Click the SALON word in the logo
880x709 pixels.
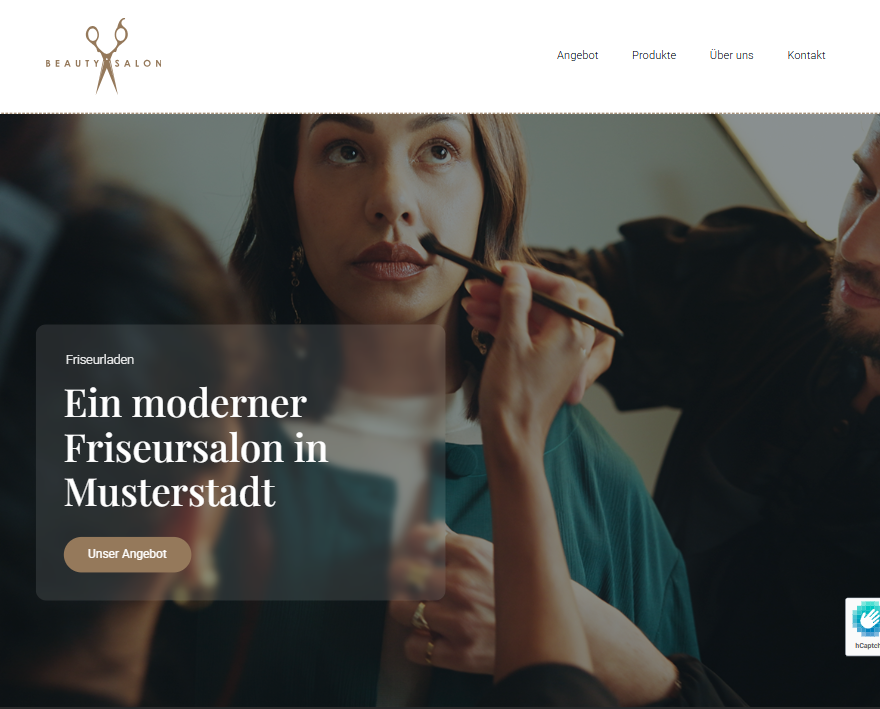pos(138,63)
